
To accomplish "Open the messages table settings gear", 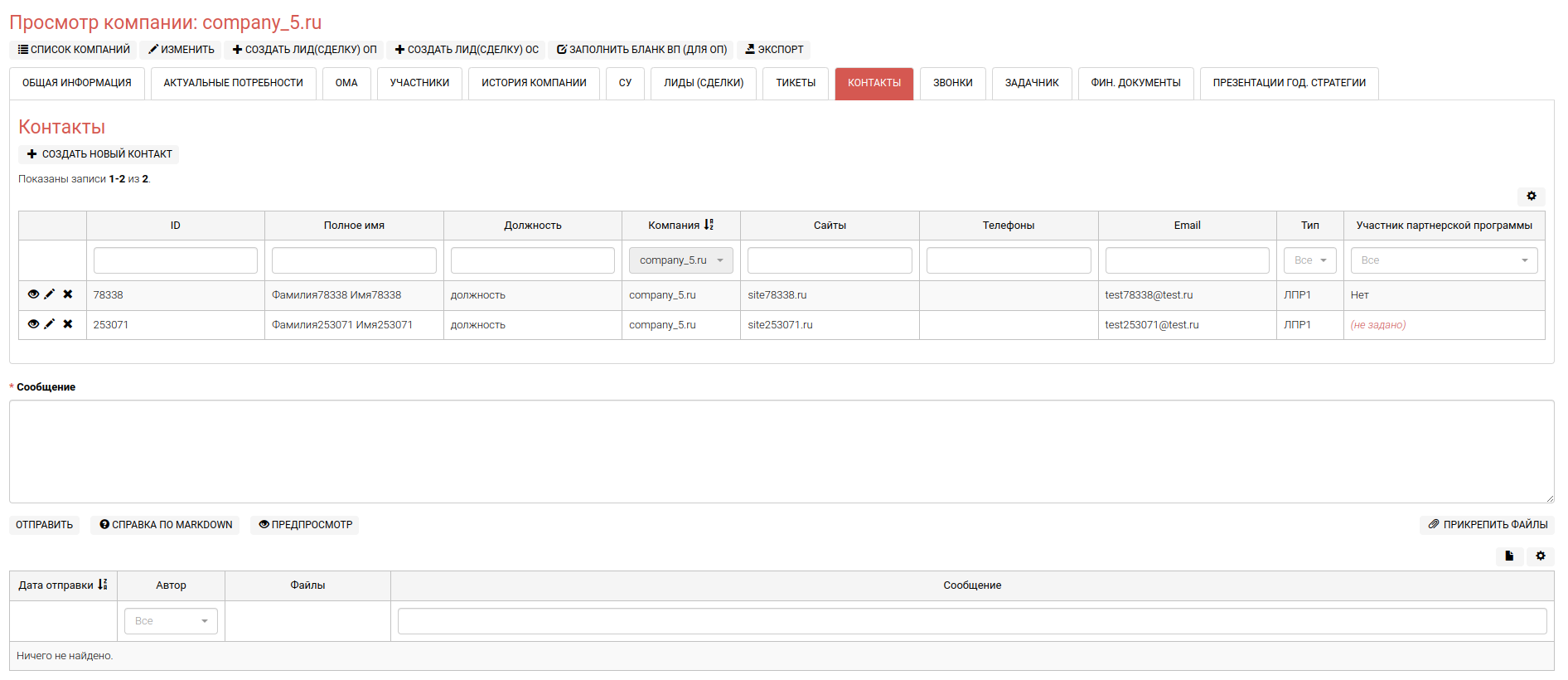I will [x=1540, y=556].
